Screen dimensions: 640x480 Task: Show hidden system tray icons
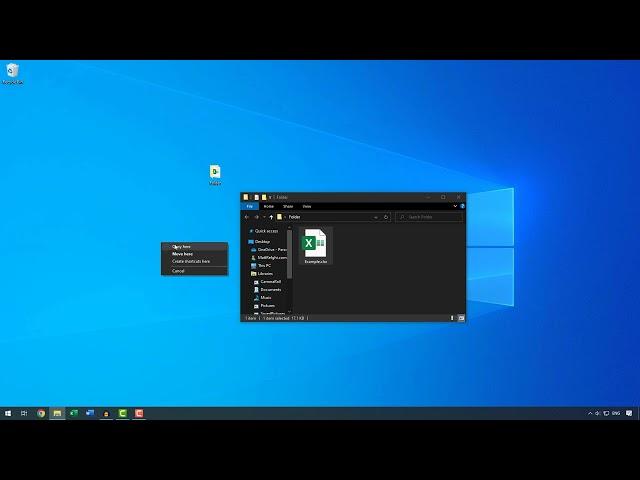point(590,413)
